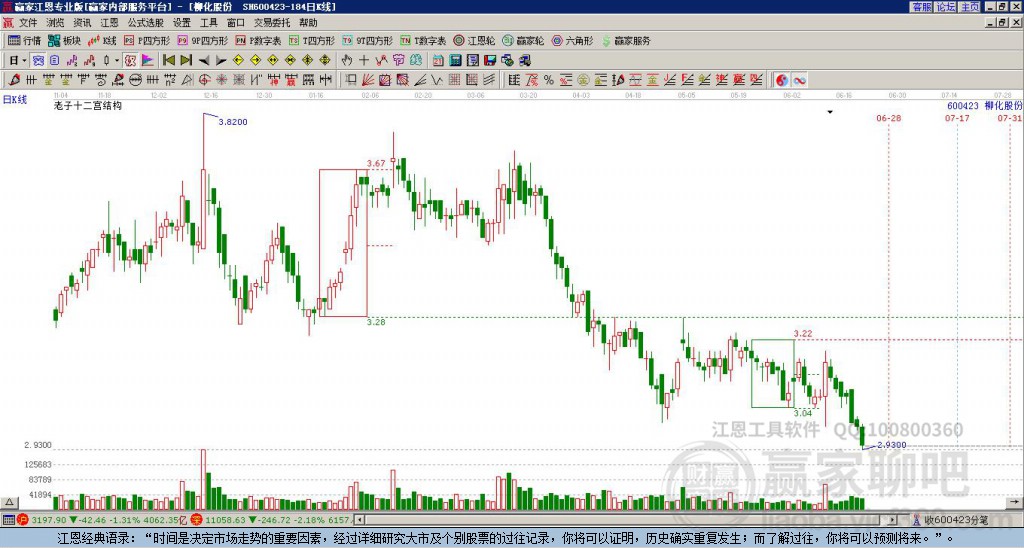The width and height of the screenshot is (1024, 548).
Task: Click the red-white calendar icon
Action: point(438,61)
